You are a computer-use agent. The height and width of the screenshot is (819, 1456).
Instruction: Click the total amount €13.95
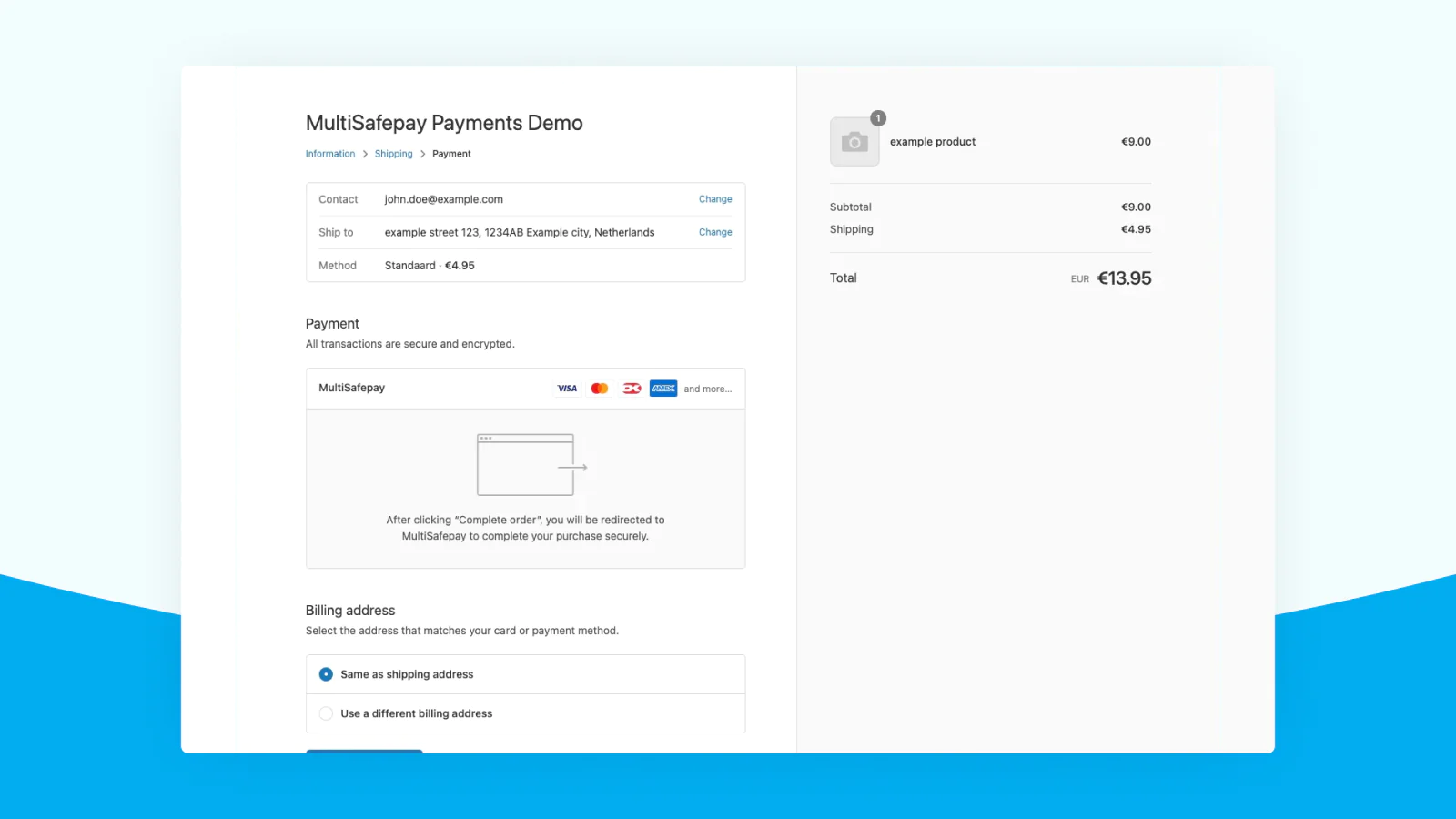click(1125, 278)
